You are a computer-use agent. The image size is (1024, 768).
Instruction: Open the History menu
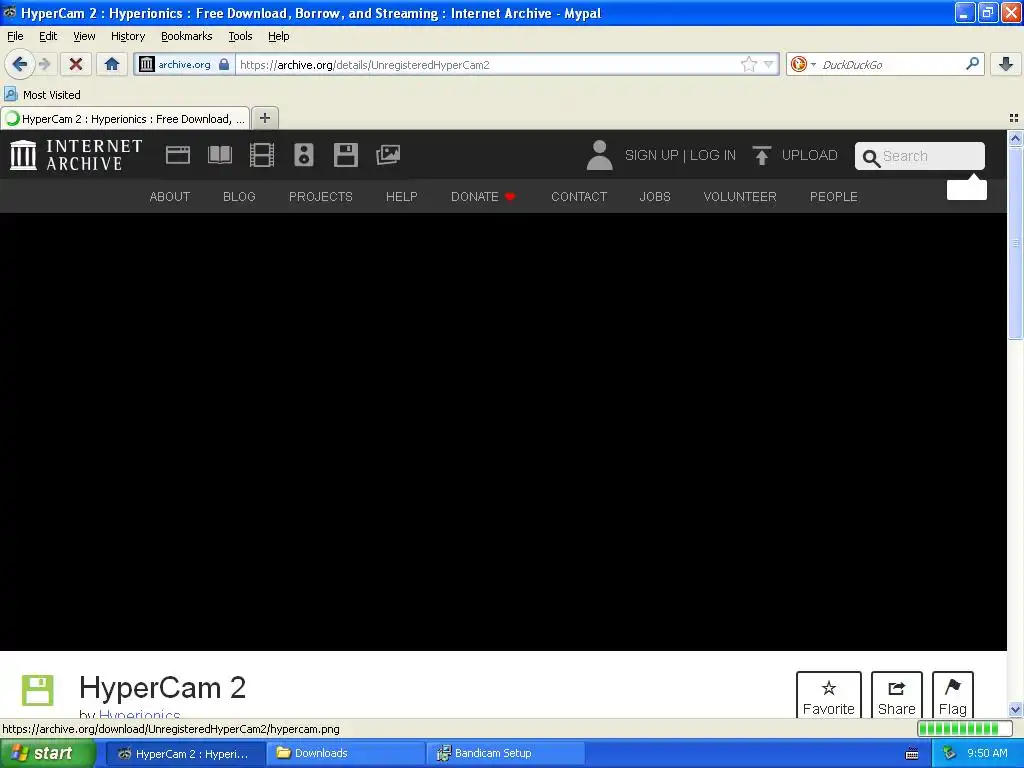click(128, 36)
